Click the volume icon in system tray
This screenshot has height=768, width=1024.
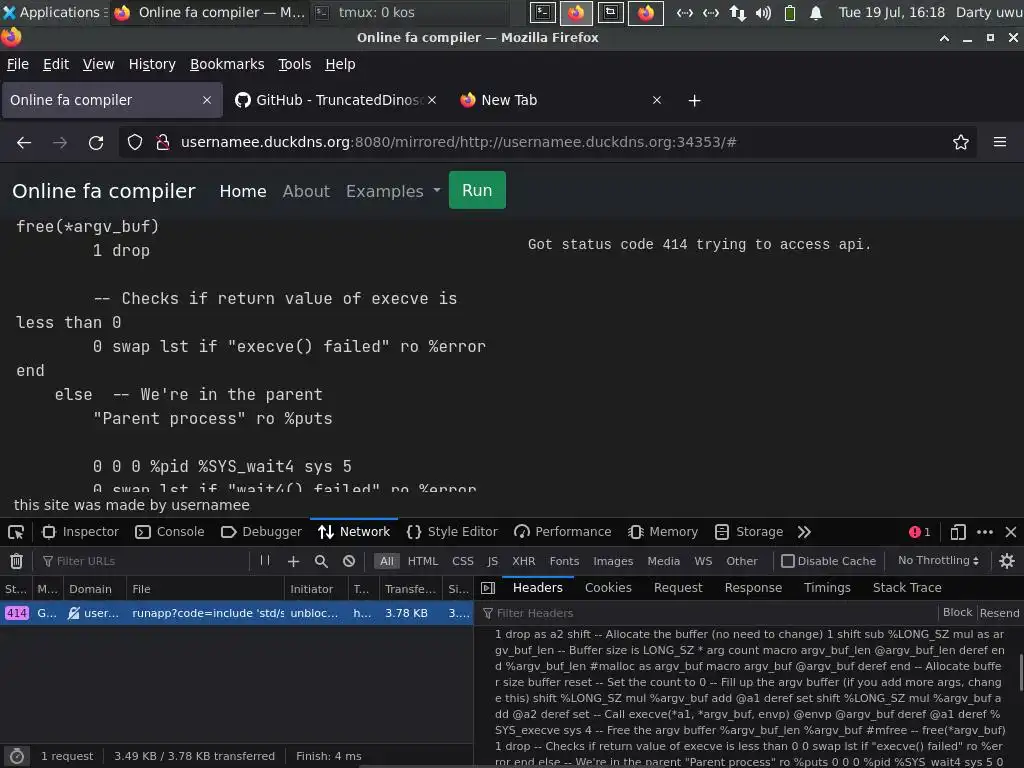click(763, 12)
